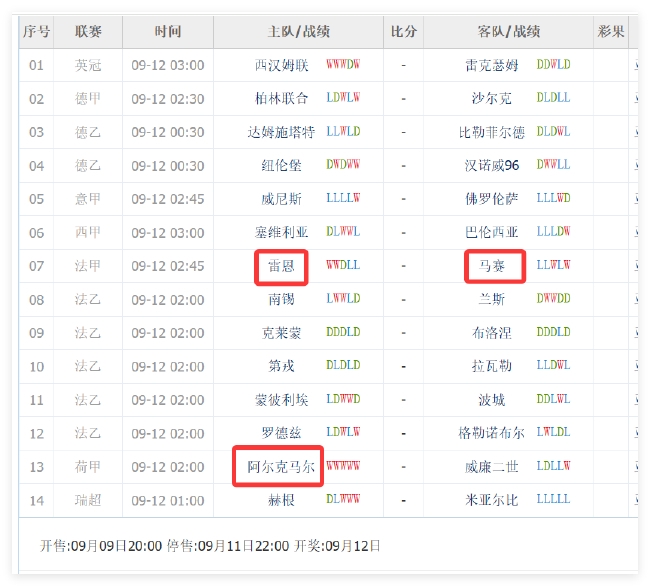Open away team 汉诺威96

click(492, 166)
